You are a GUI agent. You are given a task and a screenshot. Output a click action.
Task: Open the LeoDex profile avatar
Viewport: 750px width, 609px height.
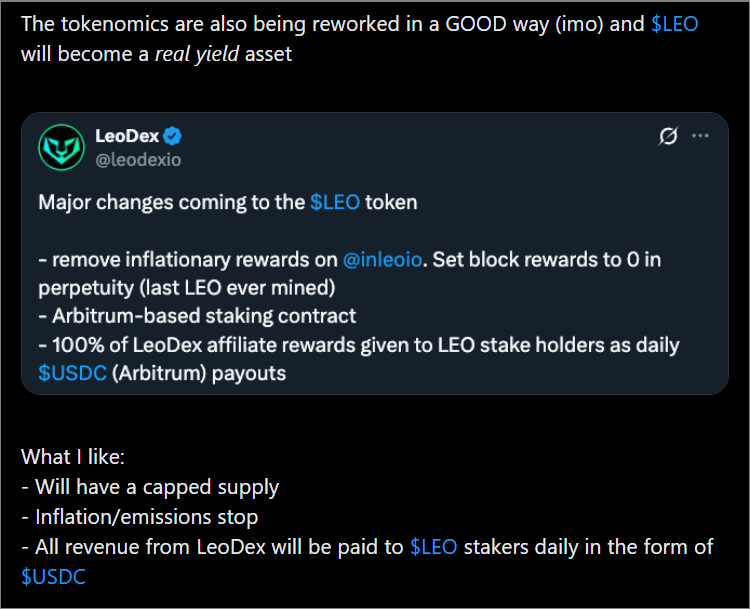(61, 147)
